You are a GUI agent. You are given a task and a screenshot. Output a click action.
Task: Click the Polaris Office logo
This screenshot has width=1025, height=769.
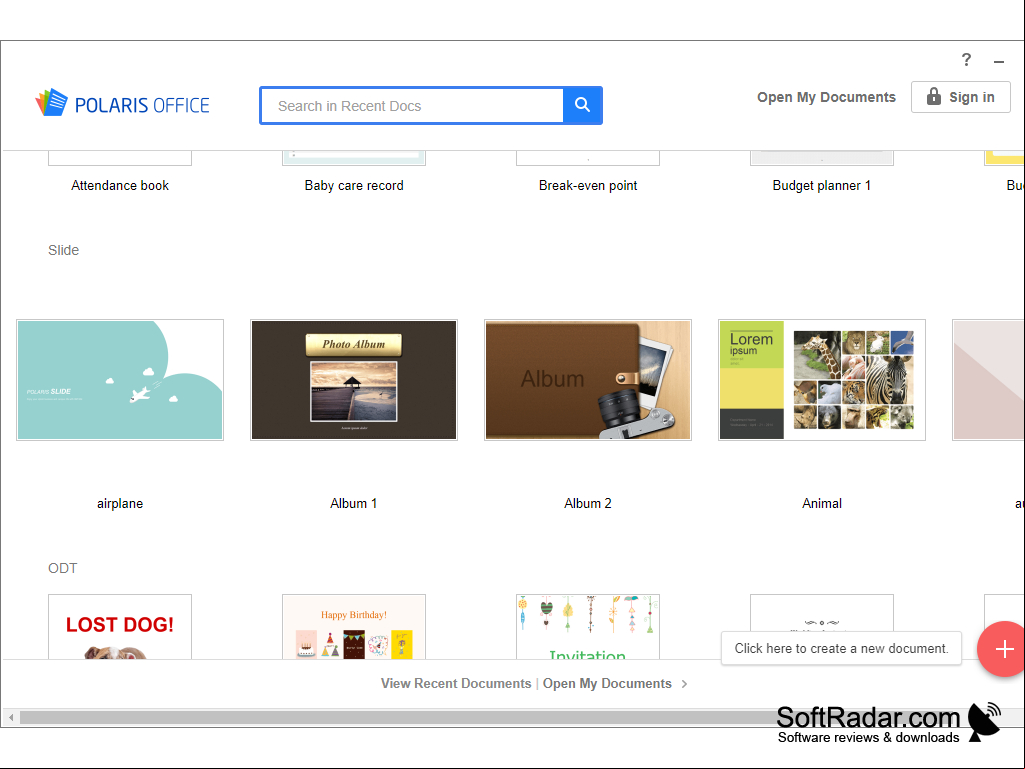coord(123,103)
